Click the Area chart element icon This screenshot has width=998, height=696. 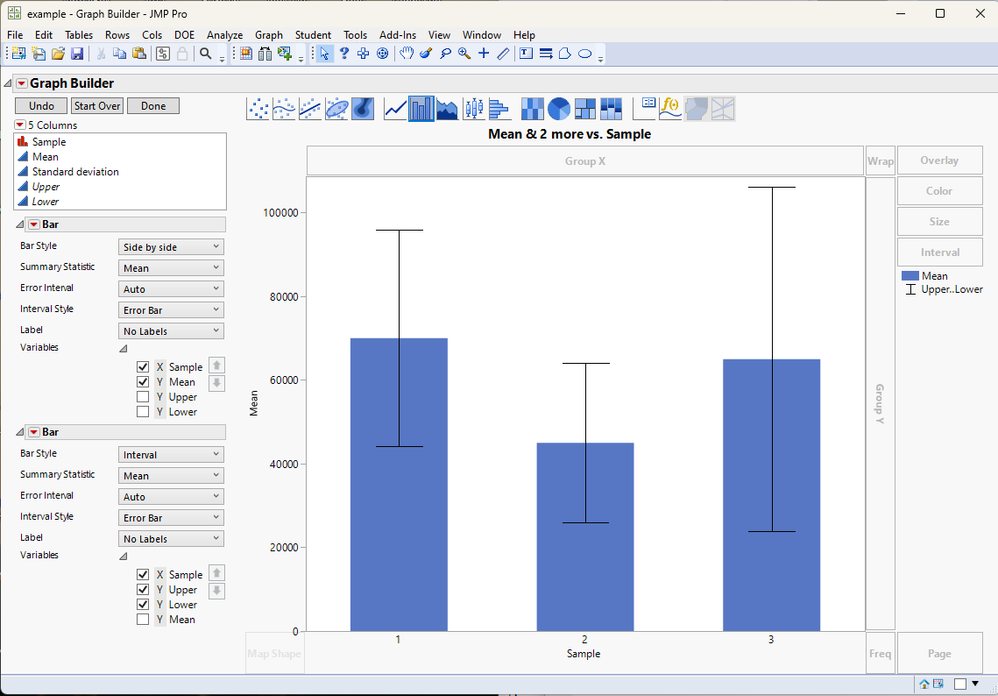click(447, 109)
